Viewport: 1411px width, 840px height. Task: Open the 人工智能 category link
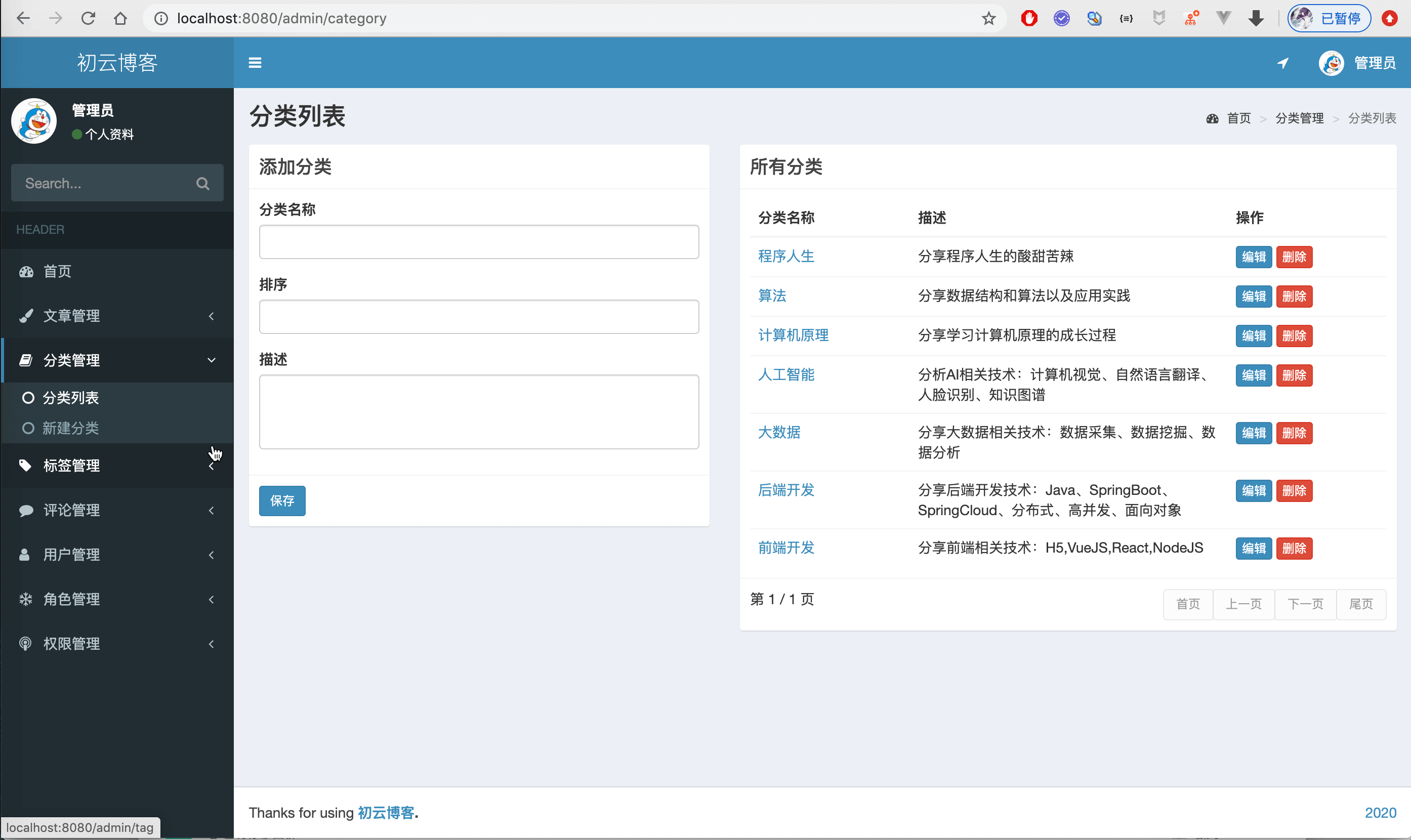tap(785, 375)
